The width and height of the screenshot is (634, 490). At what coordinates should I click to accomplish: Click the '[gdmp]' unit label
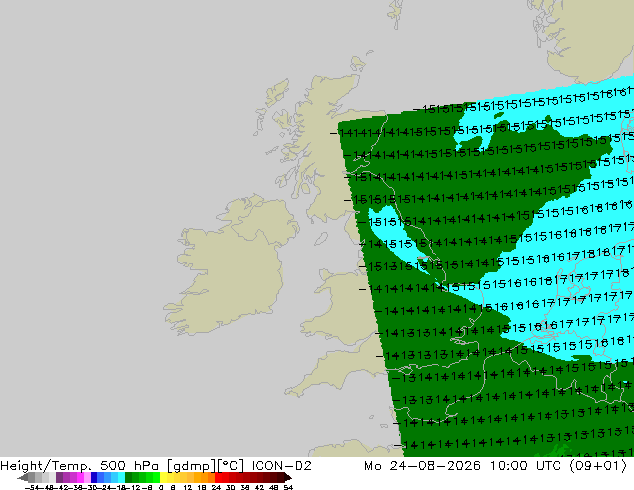[x=192, y=466]
